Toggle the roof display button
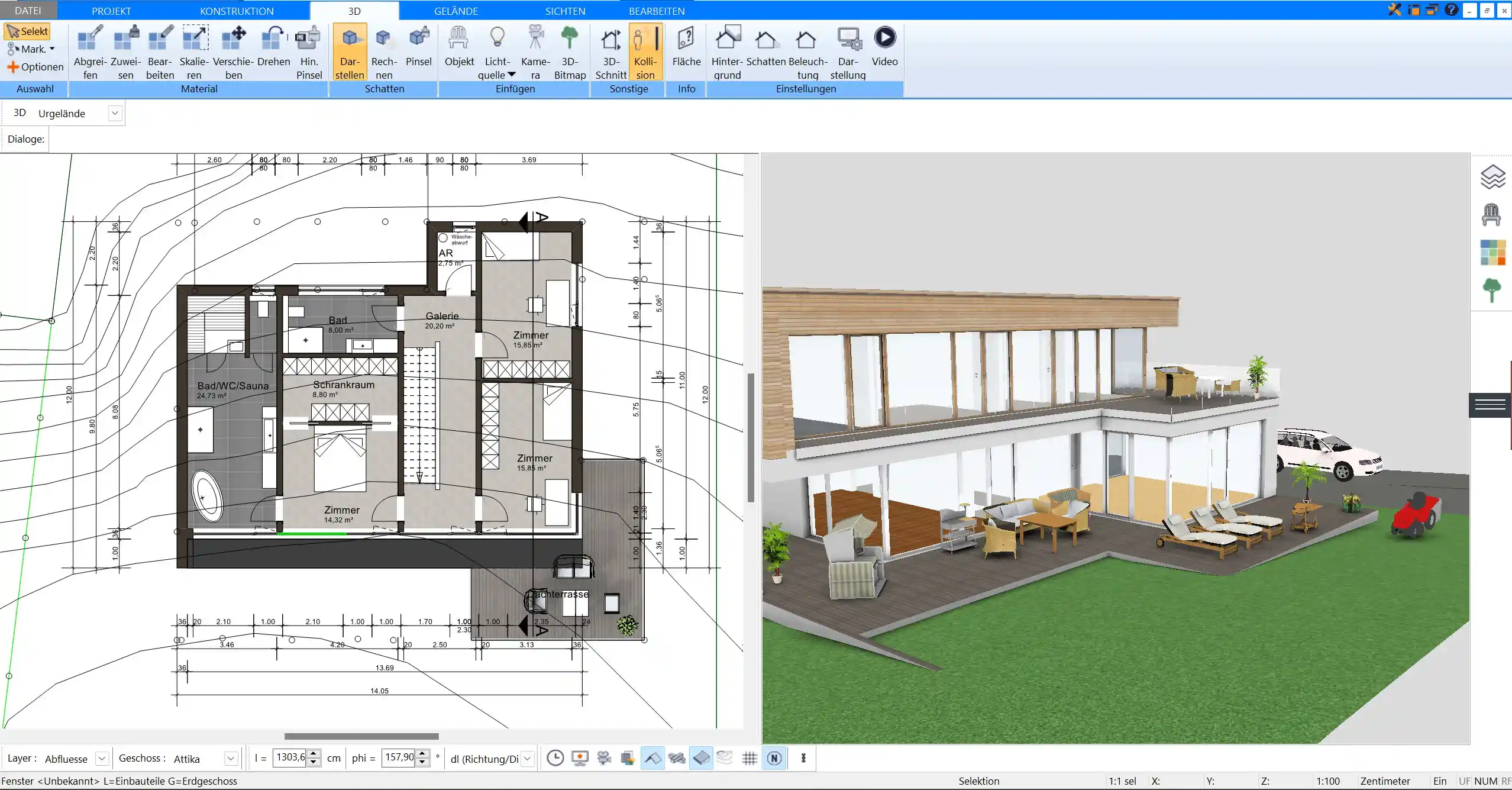1512x790 pixels. pos(652,758)
